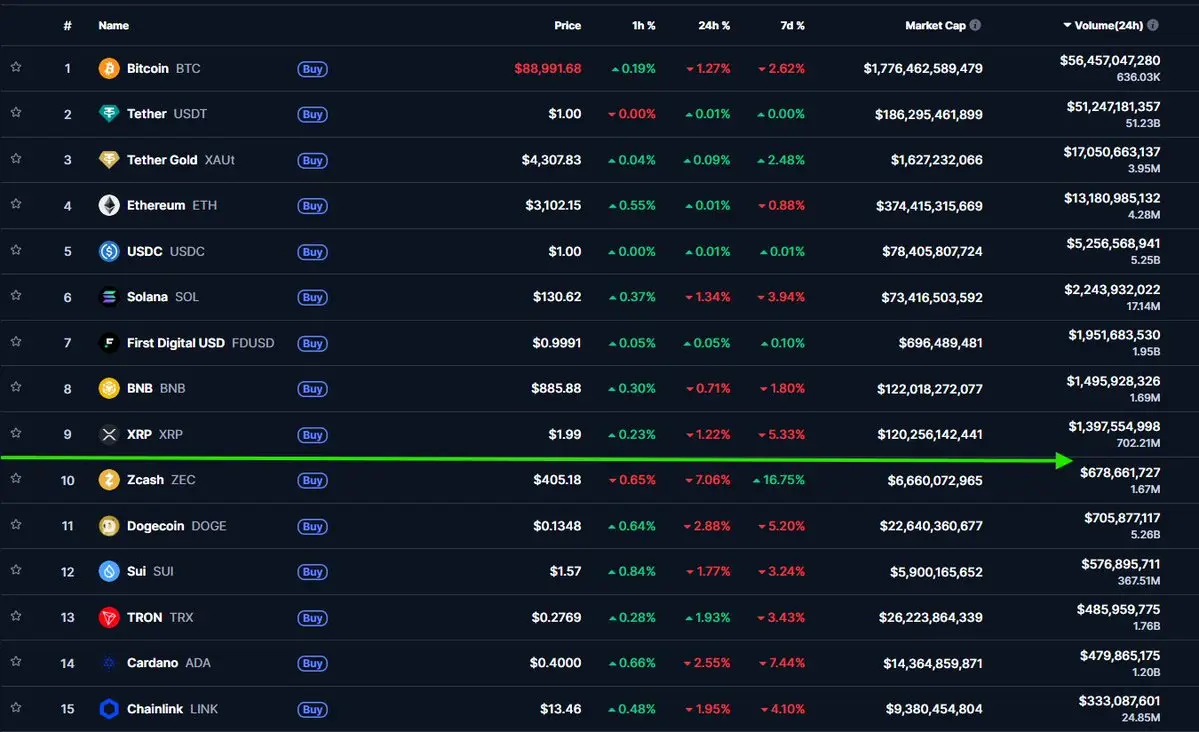Click the TRON logo icon
This screenshot has width=1199, height=732.
click(x=109, y=617)
